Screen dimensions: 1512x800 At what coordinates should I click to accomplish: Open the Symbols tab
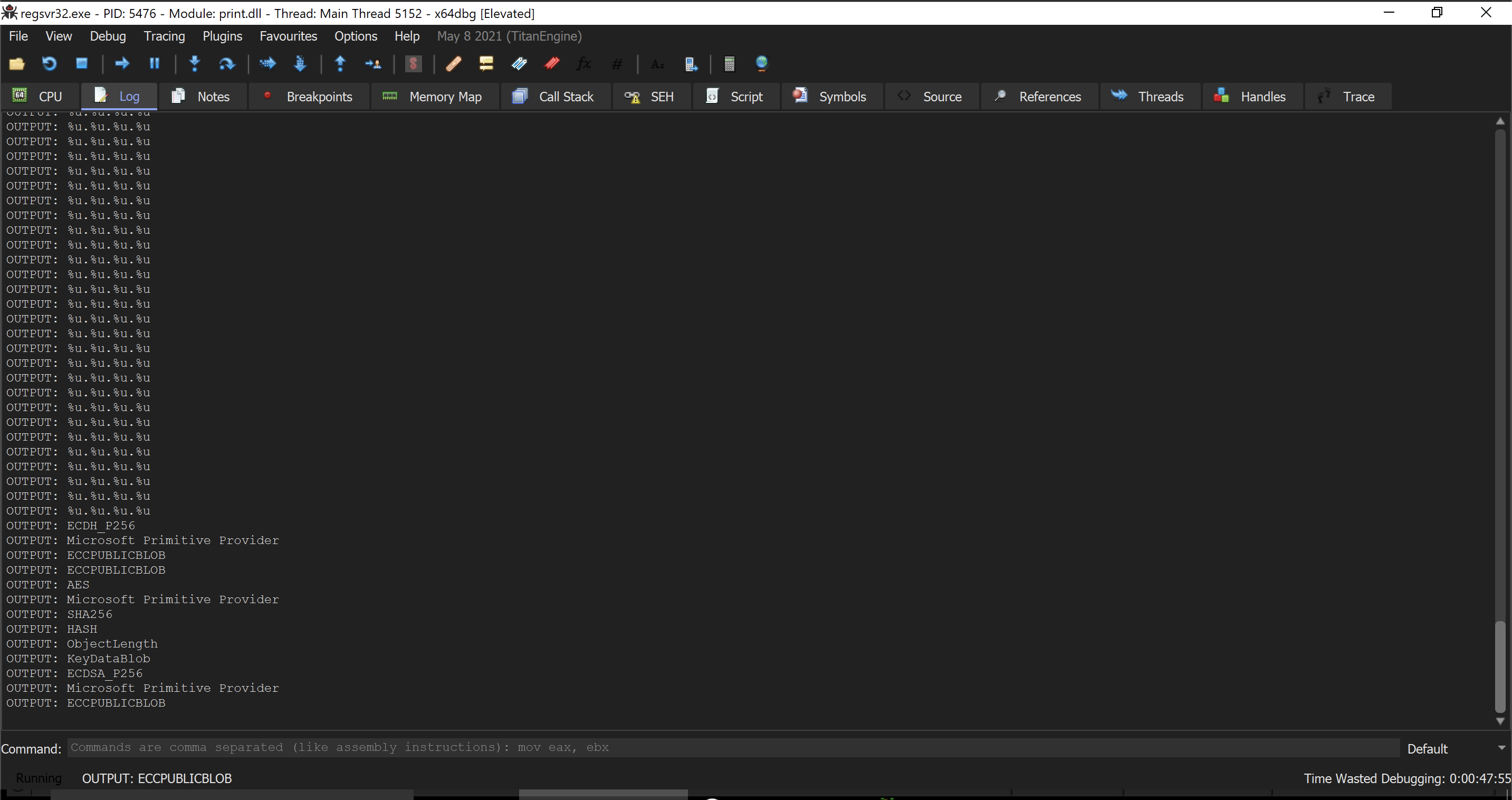click(832, 97)
